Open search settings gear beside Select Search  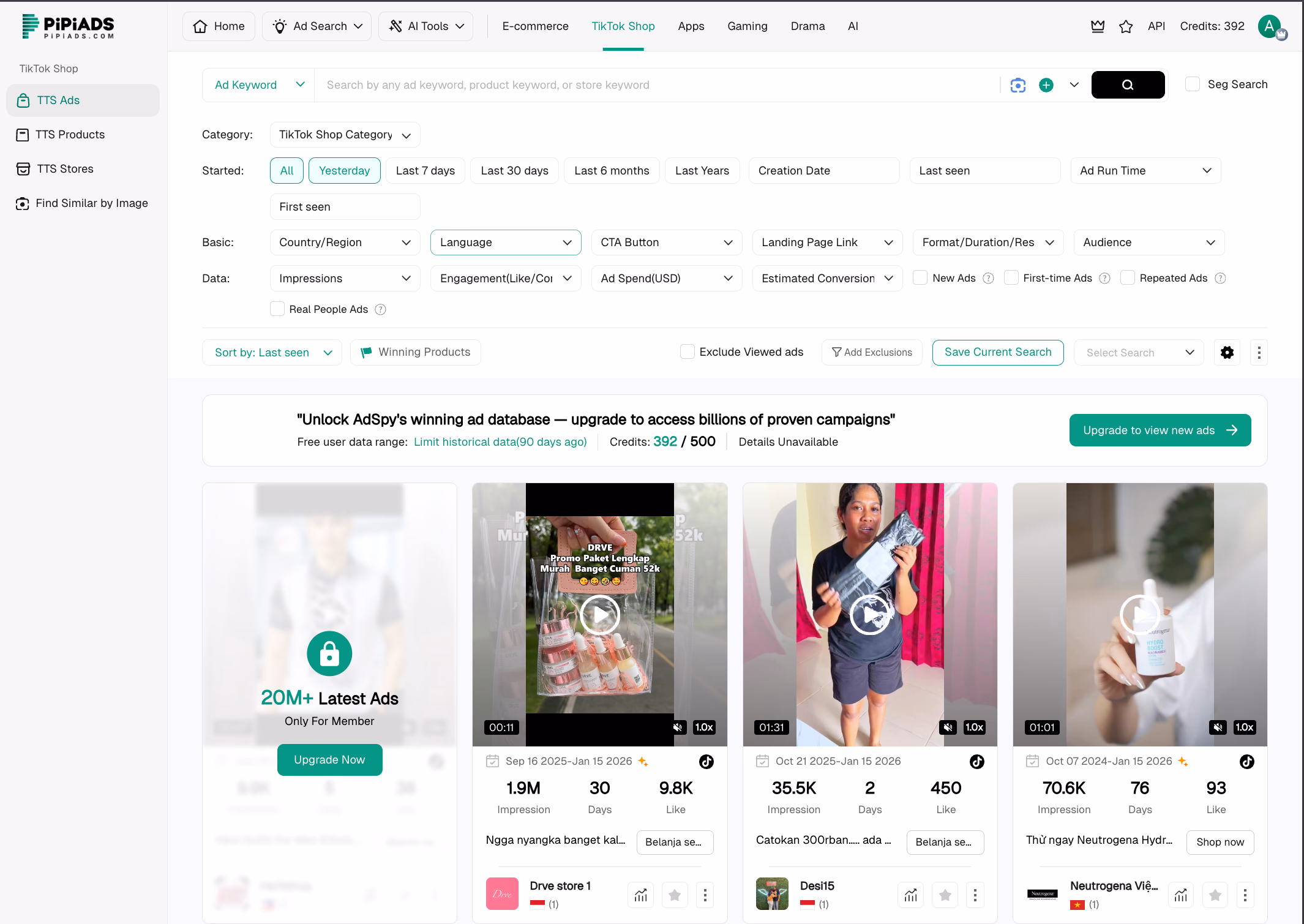click(1227, 352)
